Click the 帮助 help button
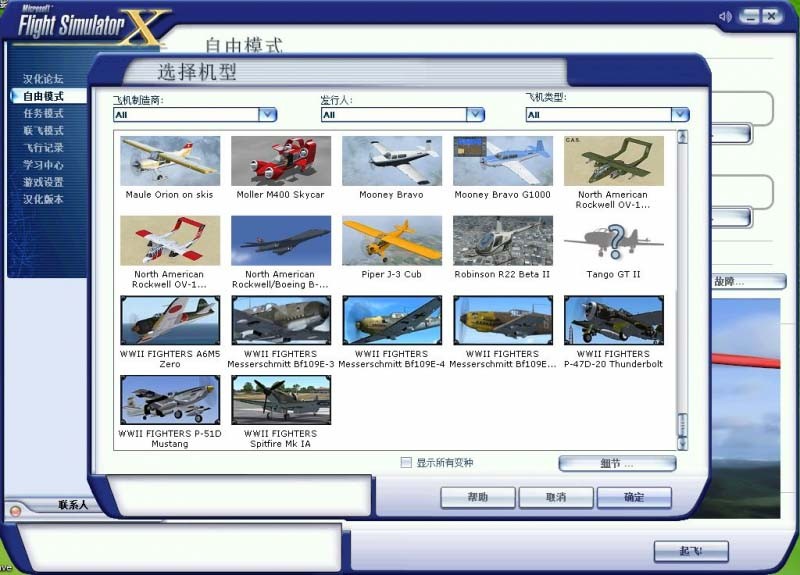 [x=478, y=497]
